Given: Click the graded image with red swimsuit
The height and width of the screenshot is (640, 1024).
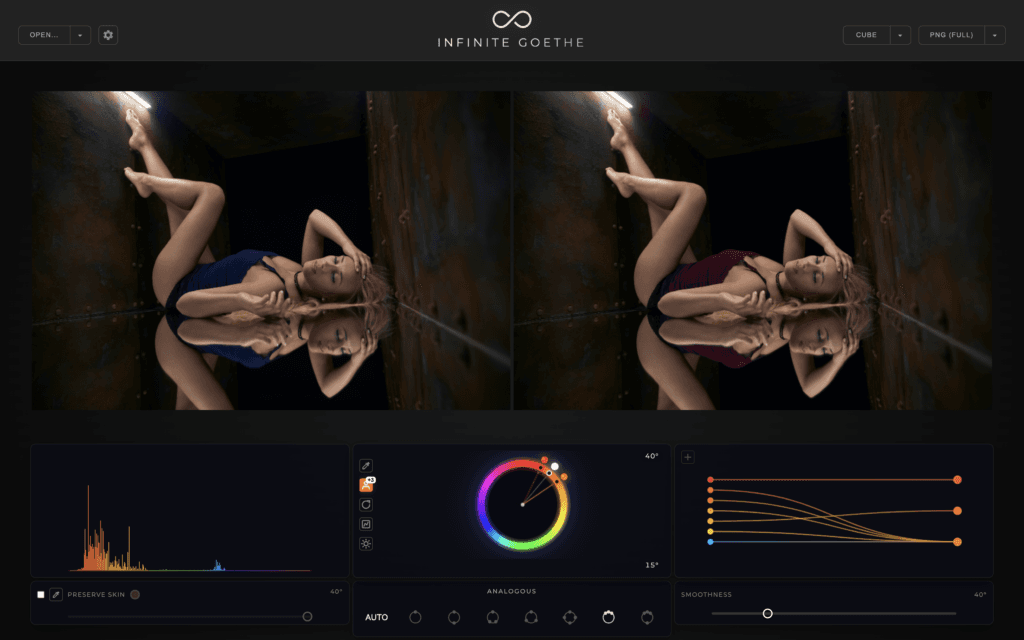Looking at the screenshot, I should coord(752,250).
